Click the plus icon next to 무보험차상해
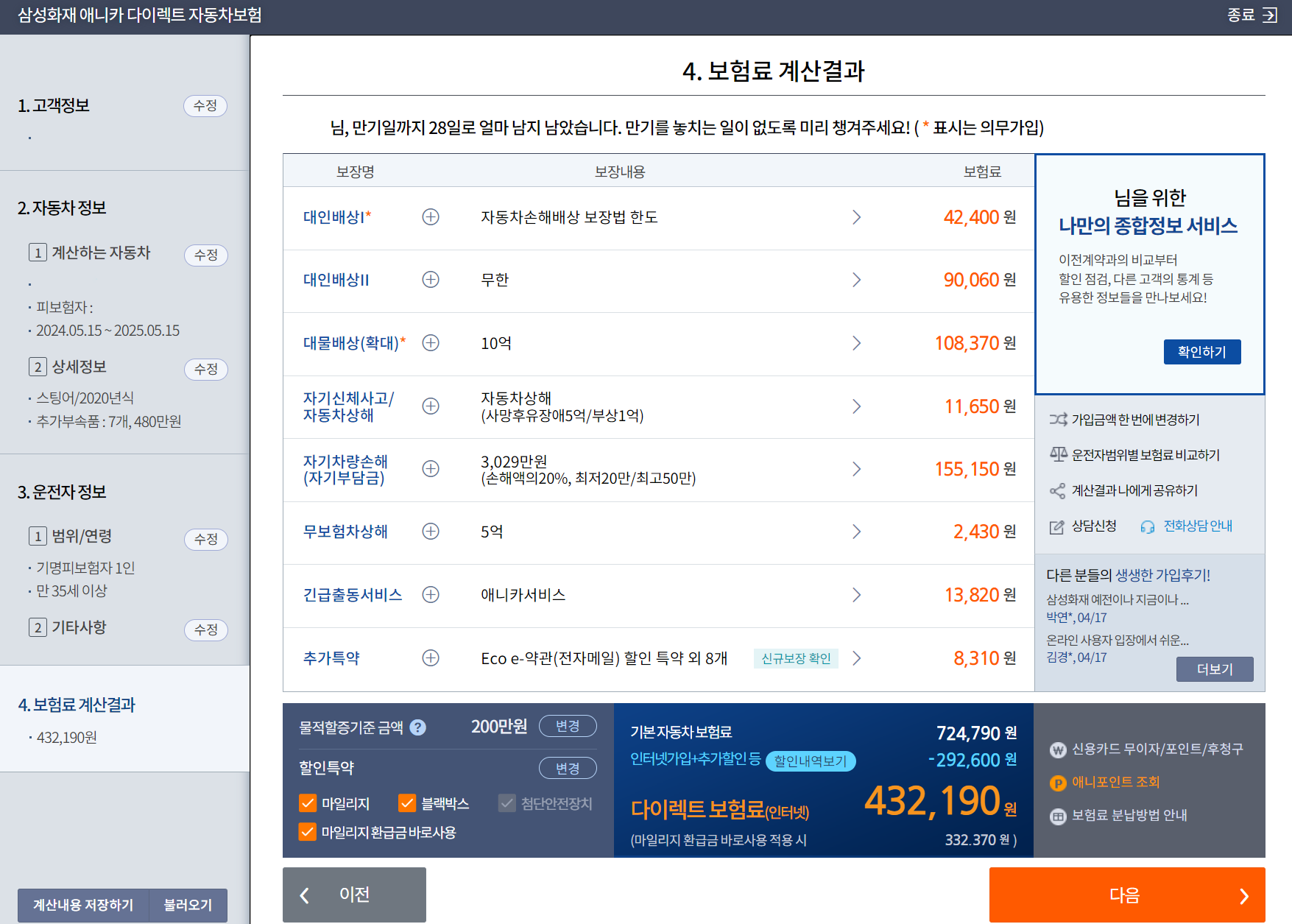 [431, 532]
